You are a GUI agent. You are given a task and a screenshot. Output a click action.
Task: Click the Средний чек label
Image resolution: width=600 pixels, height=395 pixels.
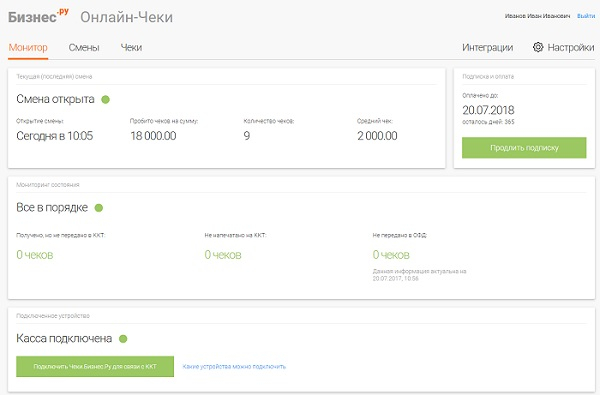pyautogui.click(x=375, y=121)
